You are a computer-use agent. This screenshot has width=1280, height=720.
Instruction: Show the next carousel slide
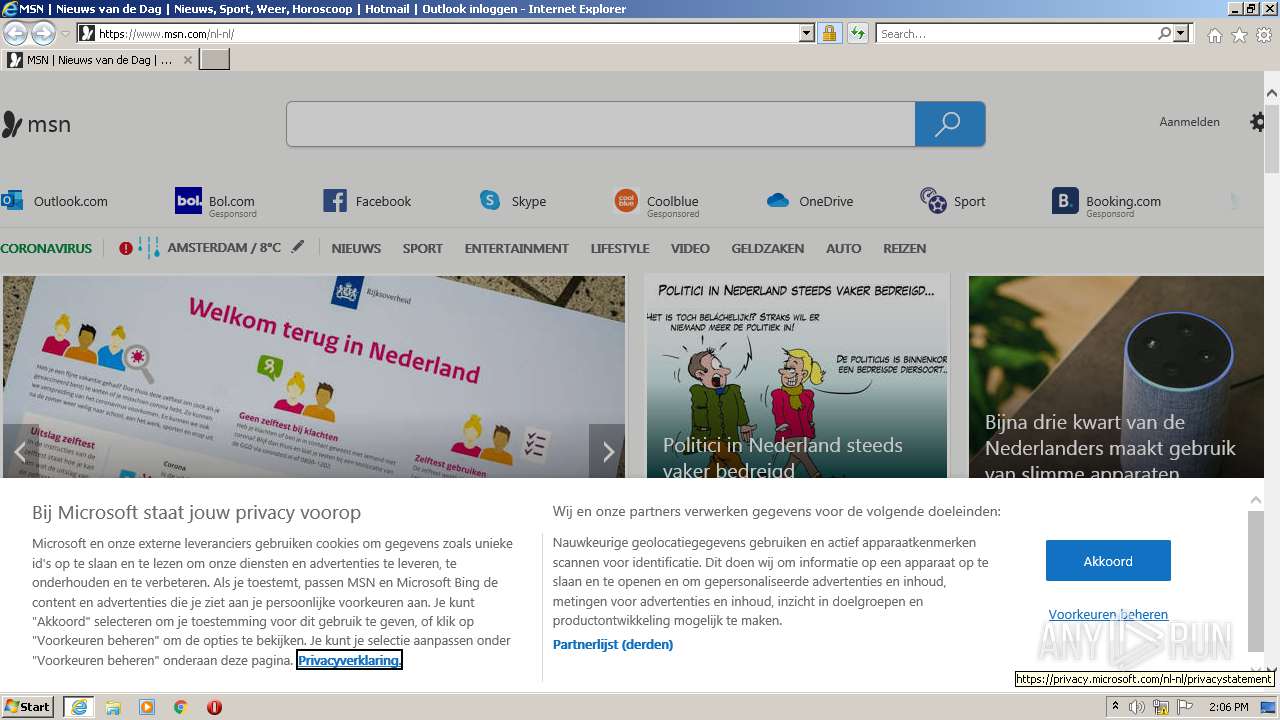point(607,451)
